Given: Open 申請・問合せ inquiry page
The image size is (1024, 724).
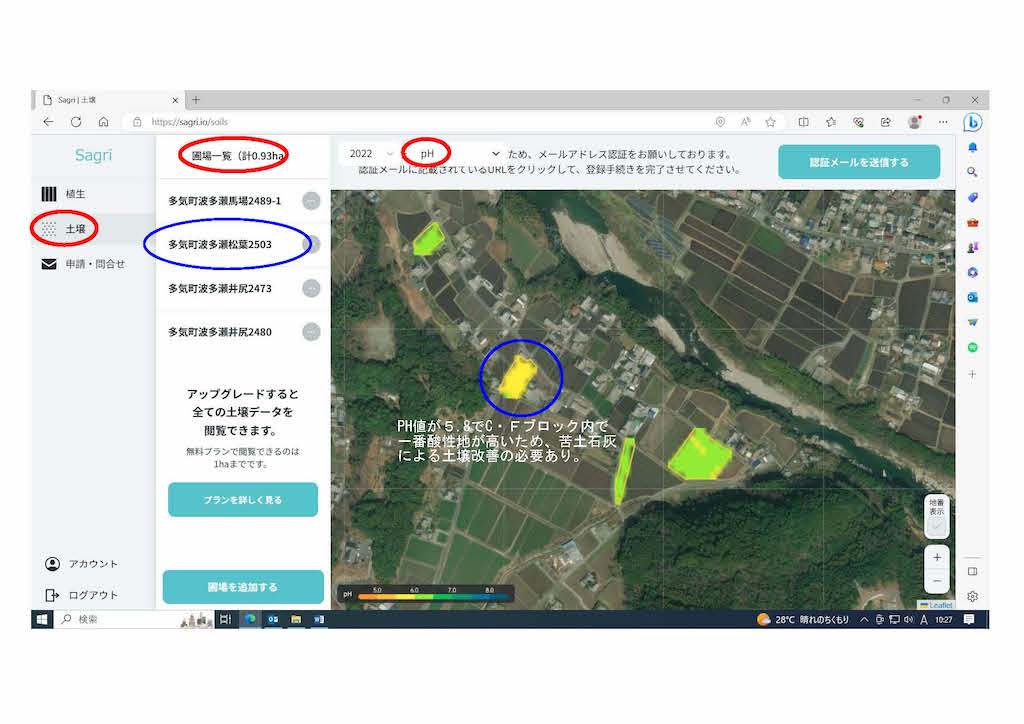Looking at the screenshot, I should [95, 264].
